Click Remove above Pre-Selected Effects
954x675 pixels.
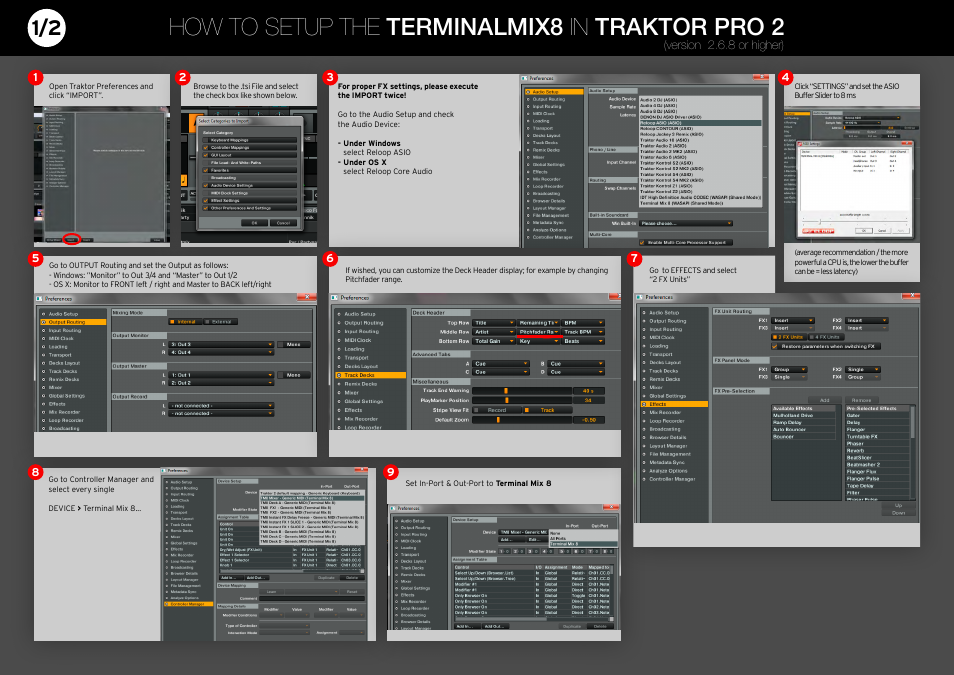(861, 400)
